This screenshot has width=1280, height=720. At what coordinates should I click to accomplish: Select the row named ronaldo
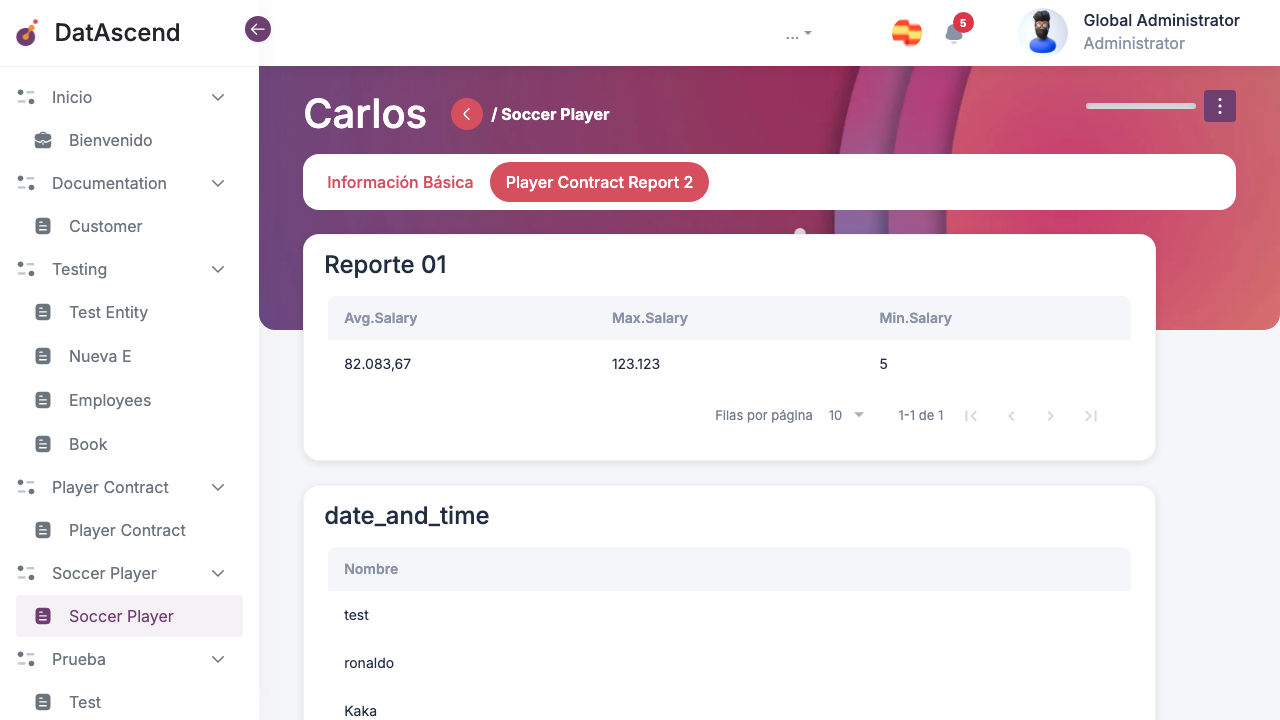point(729,663)
